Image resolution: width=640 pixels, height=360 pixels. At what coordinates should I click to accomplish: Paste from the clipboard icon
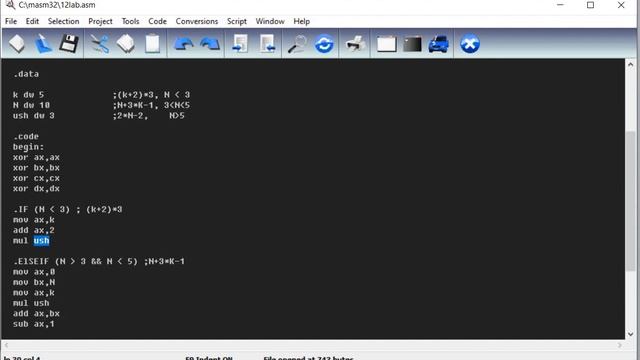pos(152,44)
